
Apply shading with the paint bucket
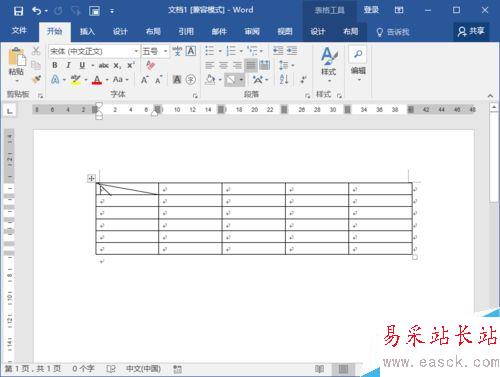point(210,80)
